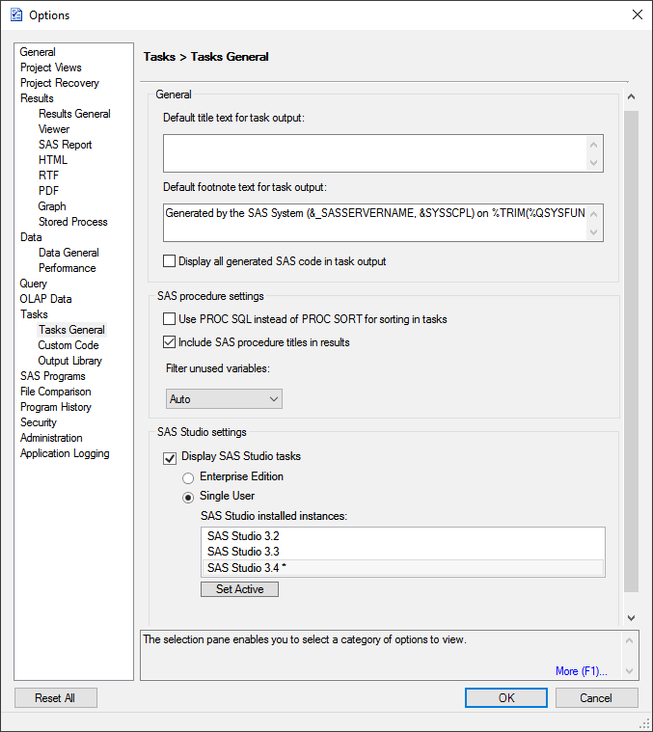Click the Set Active button
The height and width of the screenshot is (732, 653).
(239, 589)
